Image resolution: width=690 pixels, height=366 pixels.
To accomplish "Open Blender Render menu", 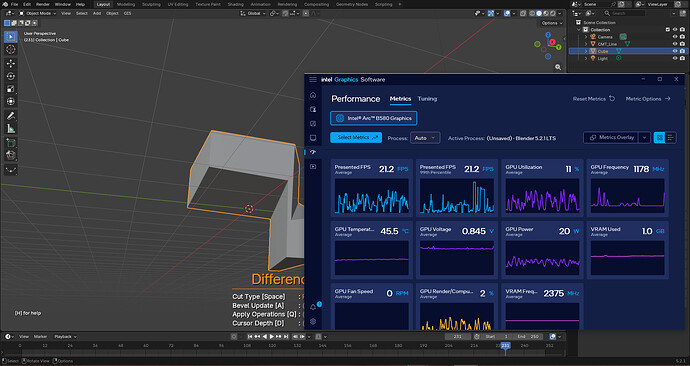I will pos(43,4).
